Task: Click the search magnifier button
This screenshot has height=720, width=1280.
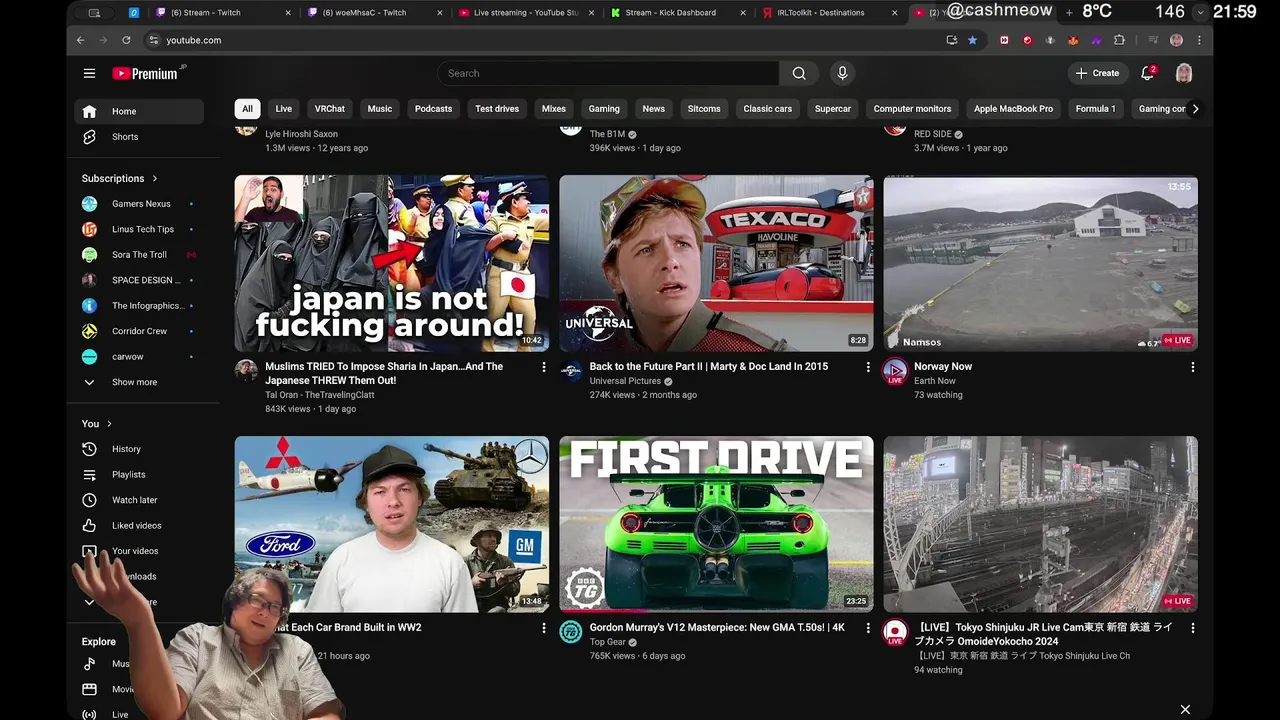Action: pos(799,73)
